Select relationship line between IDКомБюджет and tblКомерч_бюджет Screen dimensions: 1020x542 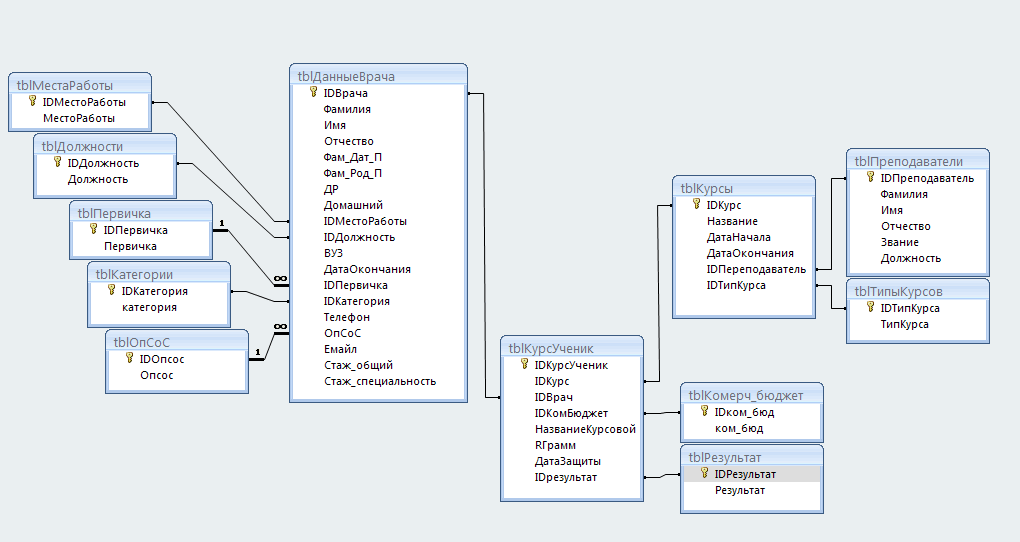click(x=662, y=413)
